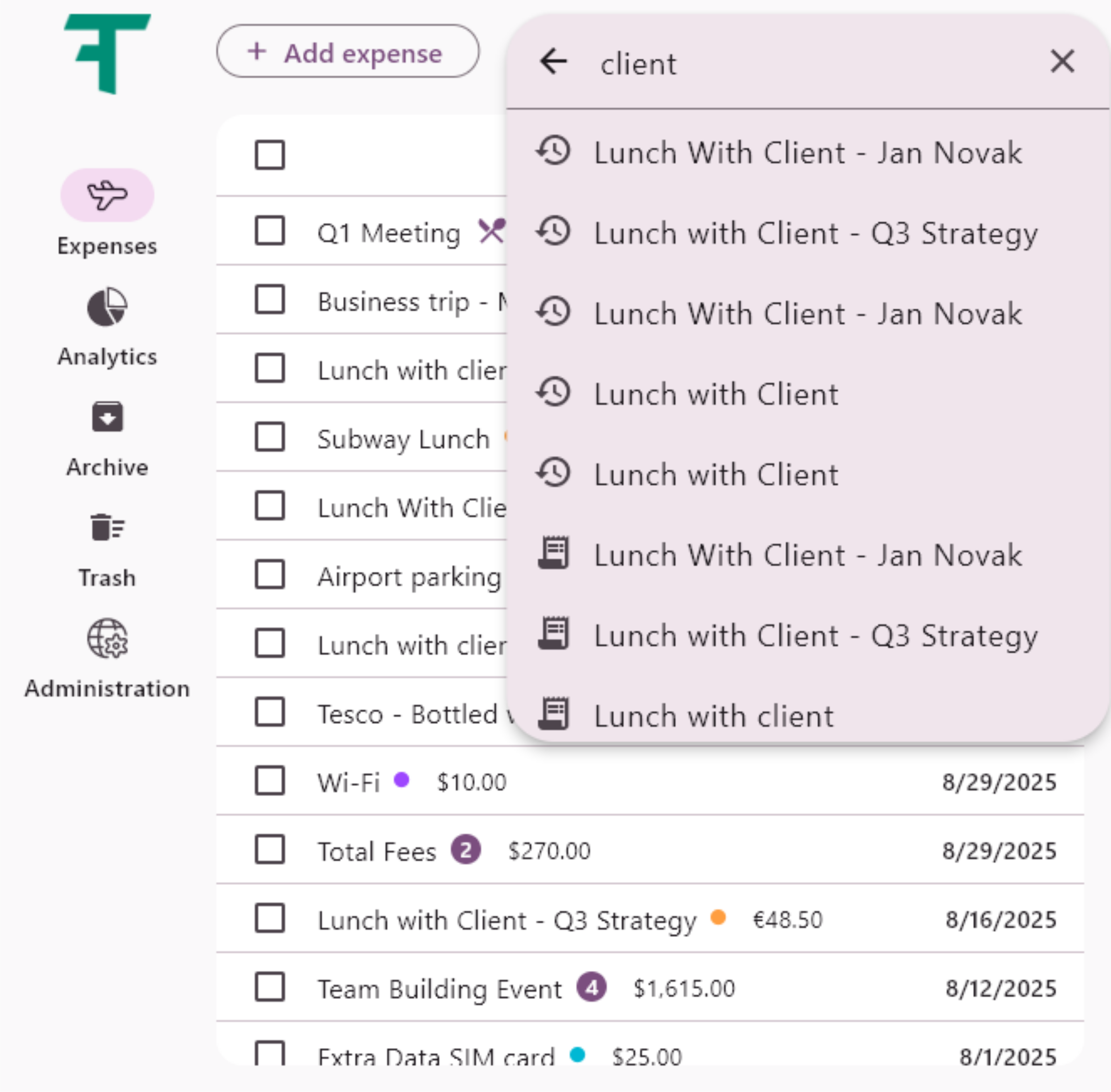This screenshot has height=1092, width=1111.
Task: Click the green app logo
Action: pyautogui.click(x=107, y=53)
